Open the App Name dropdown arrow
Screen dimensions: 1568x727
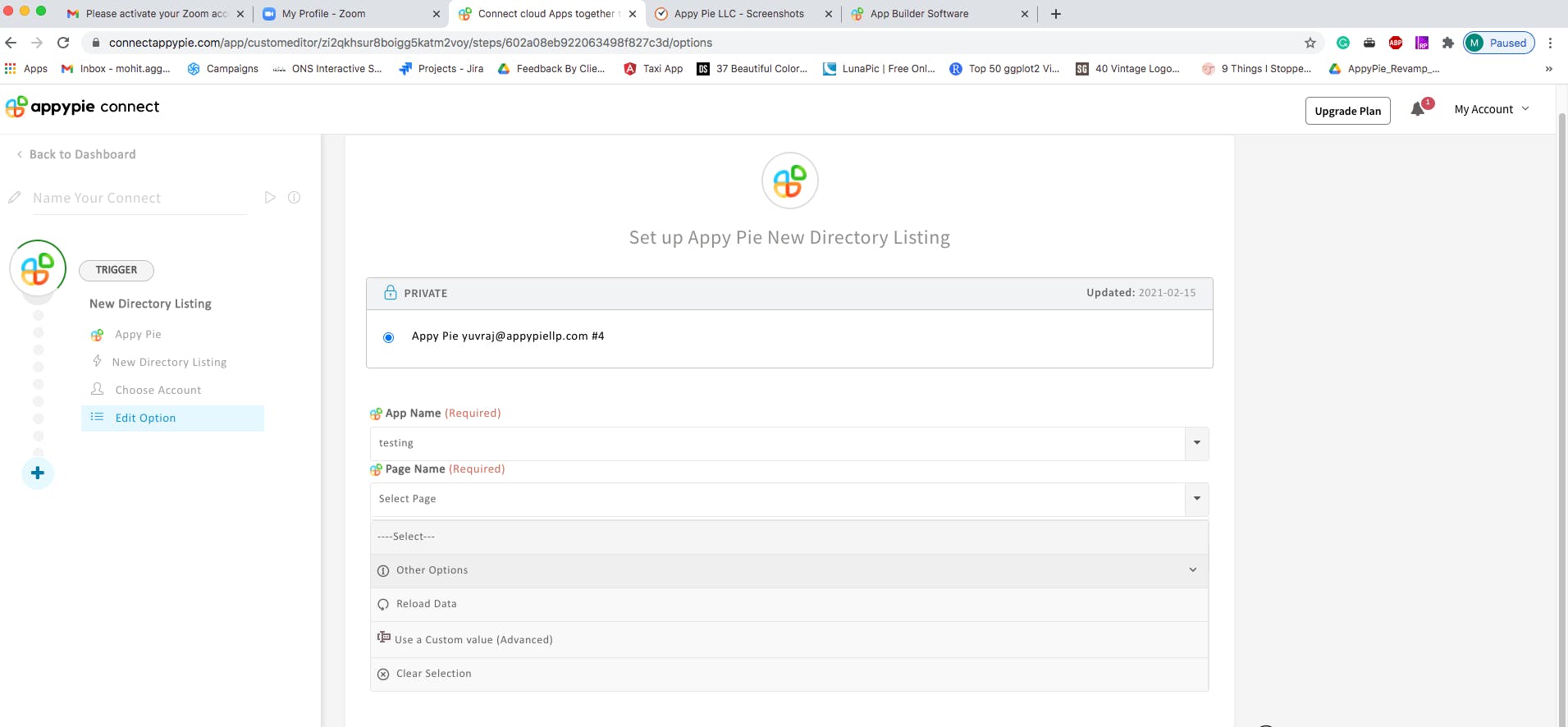(1197, 443)
